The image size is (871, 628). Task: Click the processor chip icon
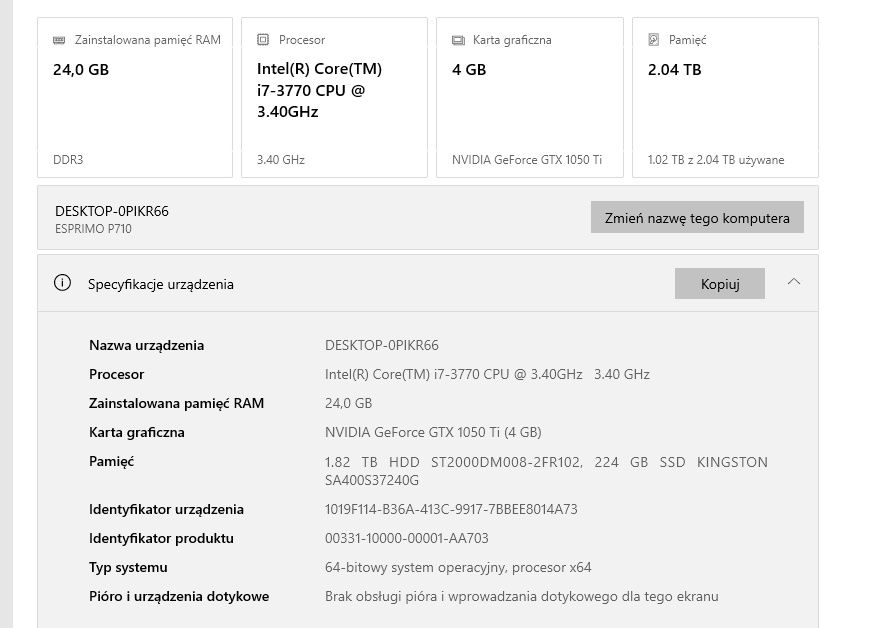pyautogui.click(x=263, y=39)
